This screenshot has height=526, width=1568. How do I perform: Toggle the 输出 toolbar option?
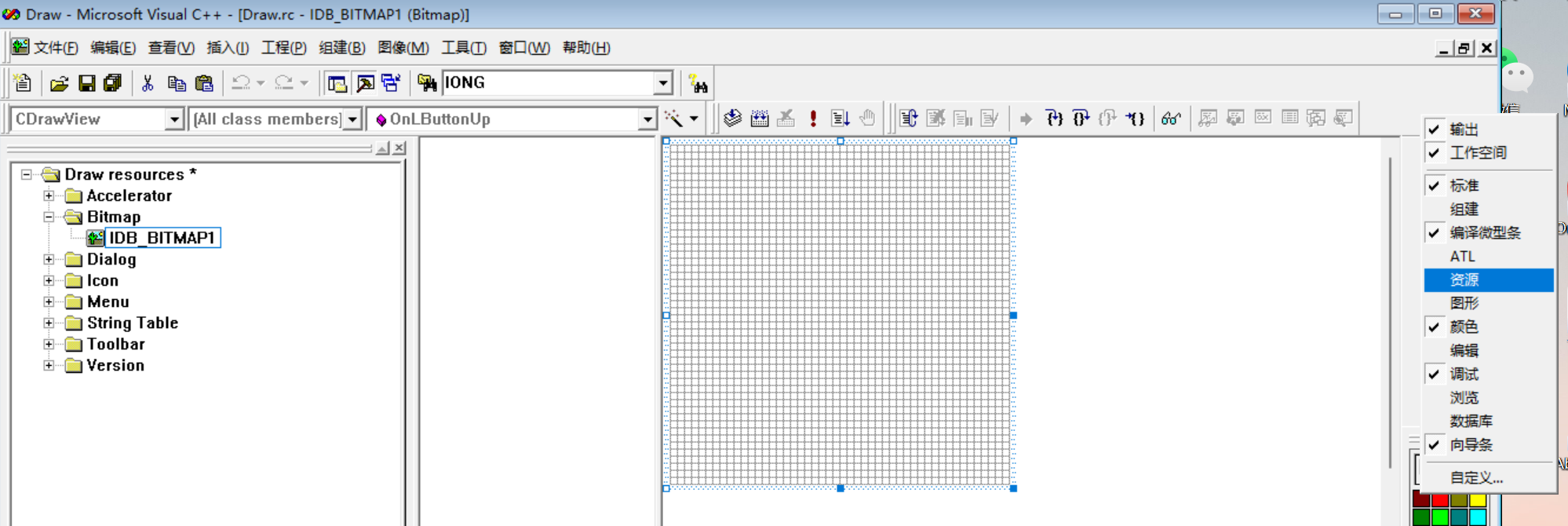pyautogui.click(x=1489, y=130)
